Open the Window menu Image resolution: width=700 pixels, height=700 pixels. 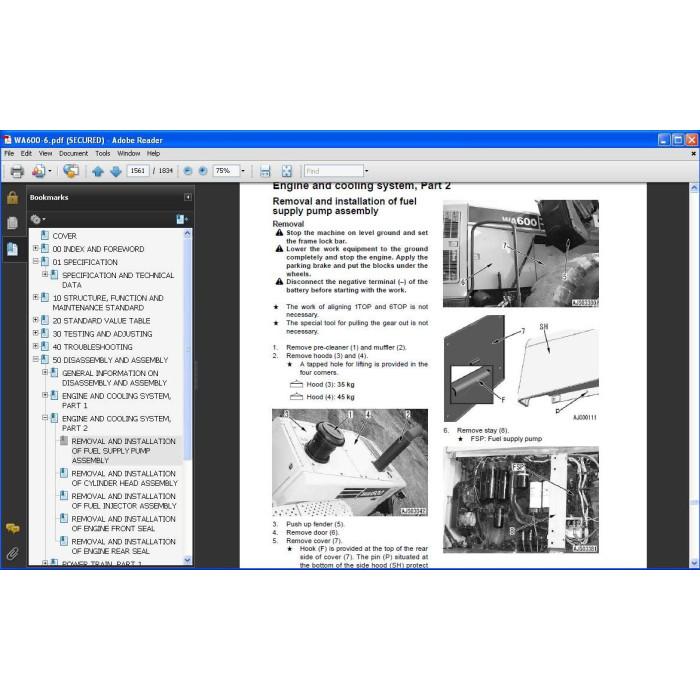129,153
